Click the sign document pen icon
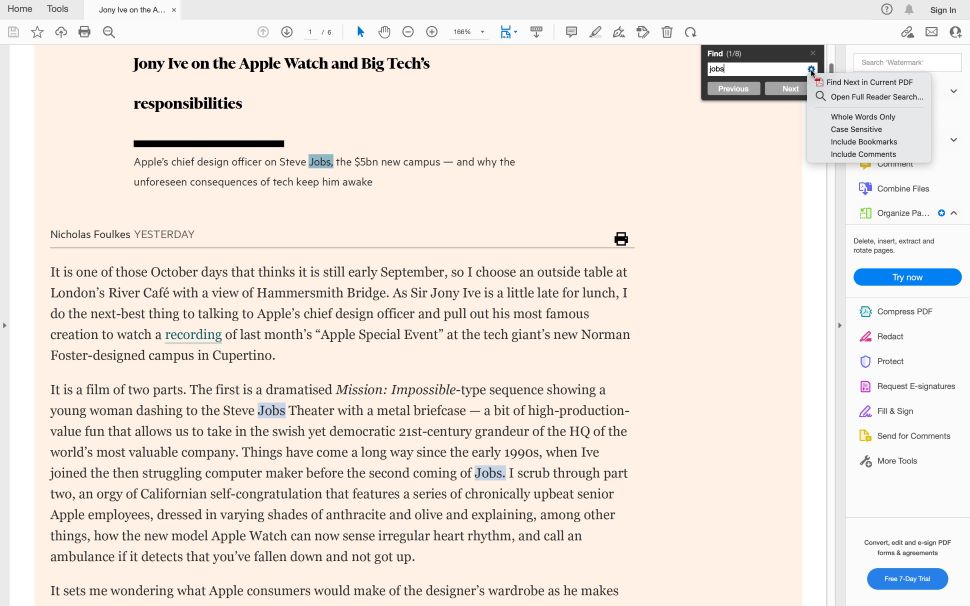The width and height of the screenshot is (970, 606). (x=619, y=32)
